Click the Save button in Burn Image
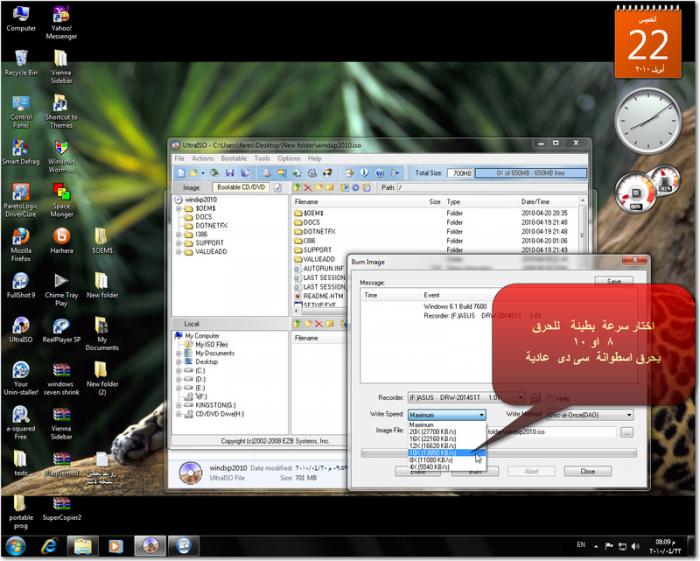Viewport: 700px width, 561px height. 614,281
